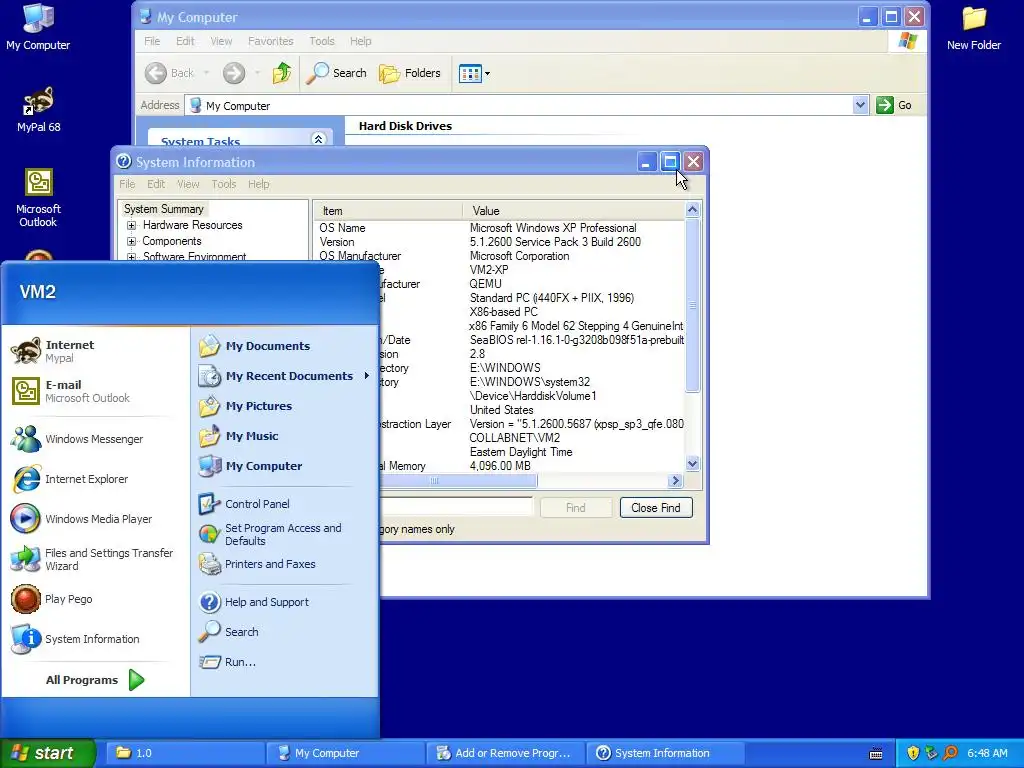The height and width of the screenshot is (768, 1024).
Task: Go up one folder level icon
Action: click(281, 73)
